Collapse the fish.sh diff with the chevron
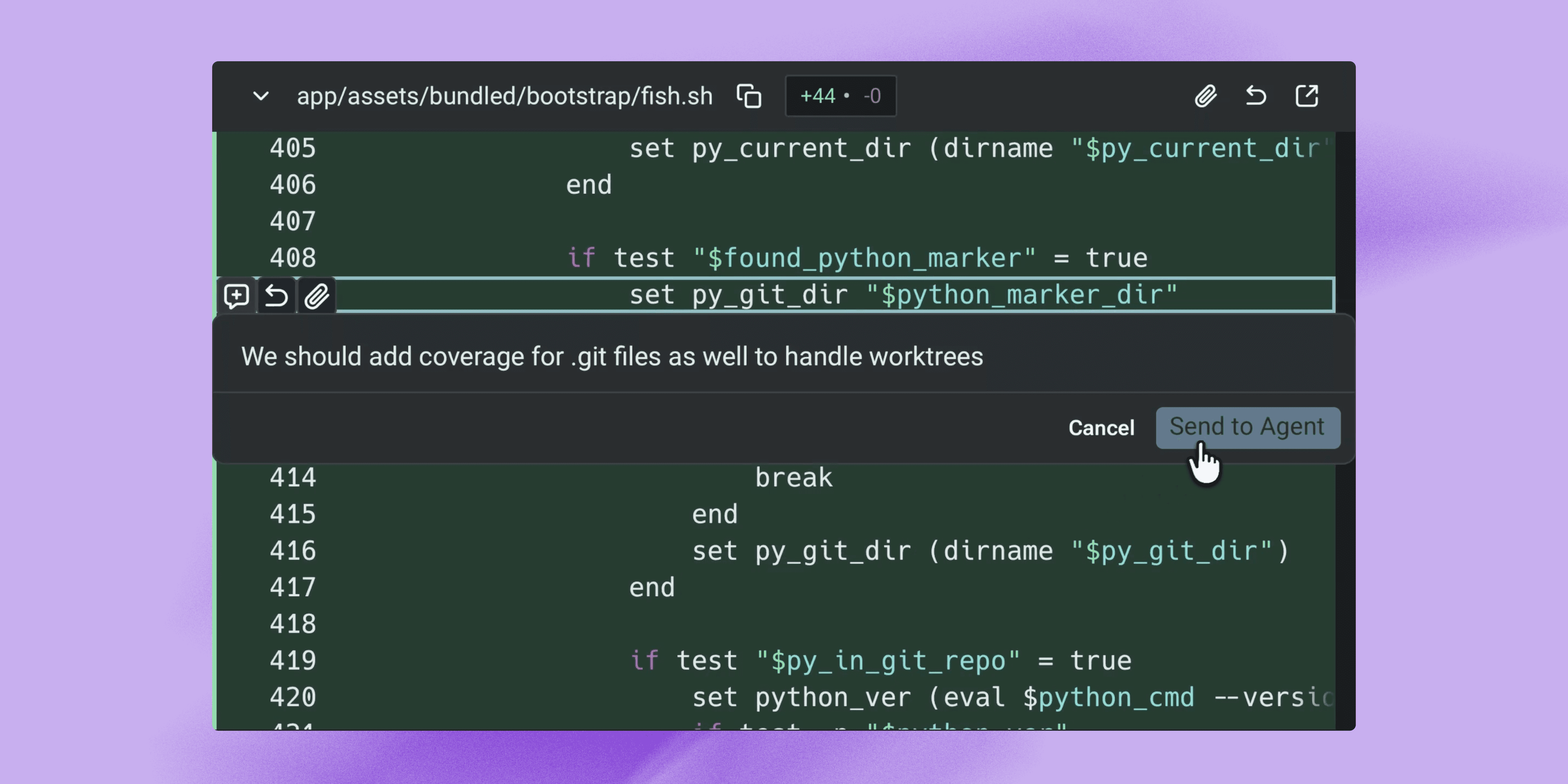 tap(261, 96)
